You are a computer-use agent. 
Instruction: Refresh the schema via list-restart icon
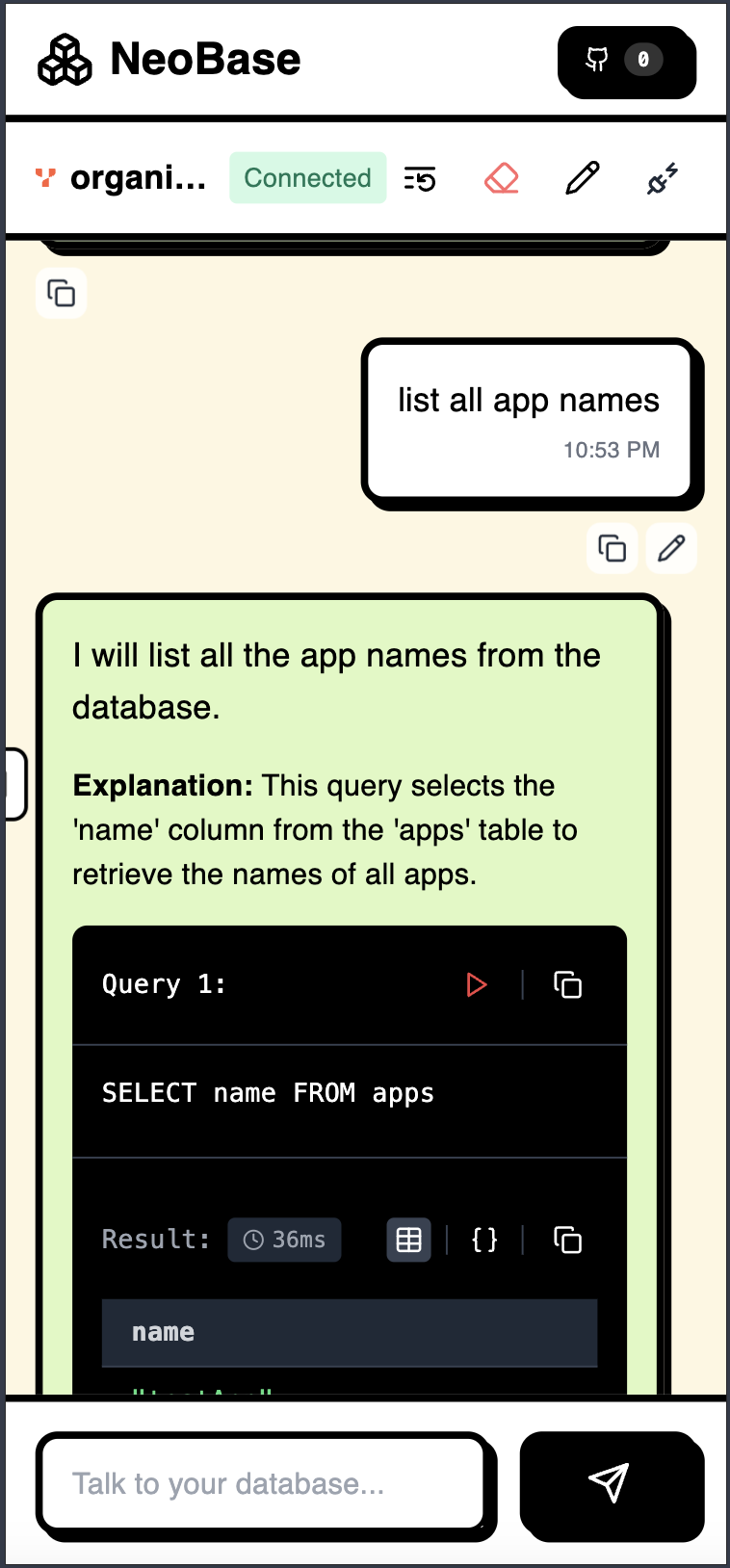(420, 178)
